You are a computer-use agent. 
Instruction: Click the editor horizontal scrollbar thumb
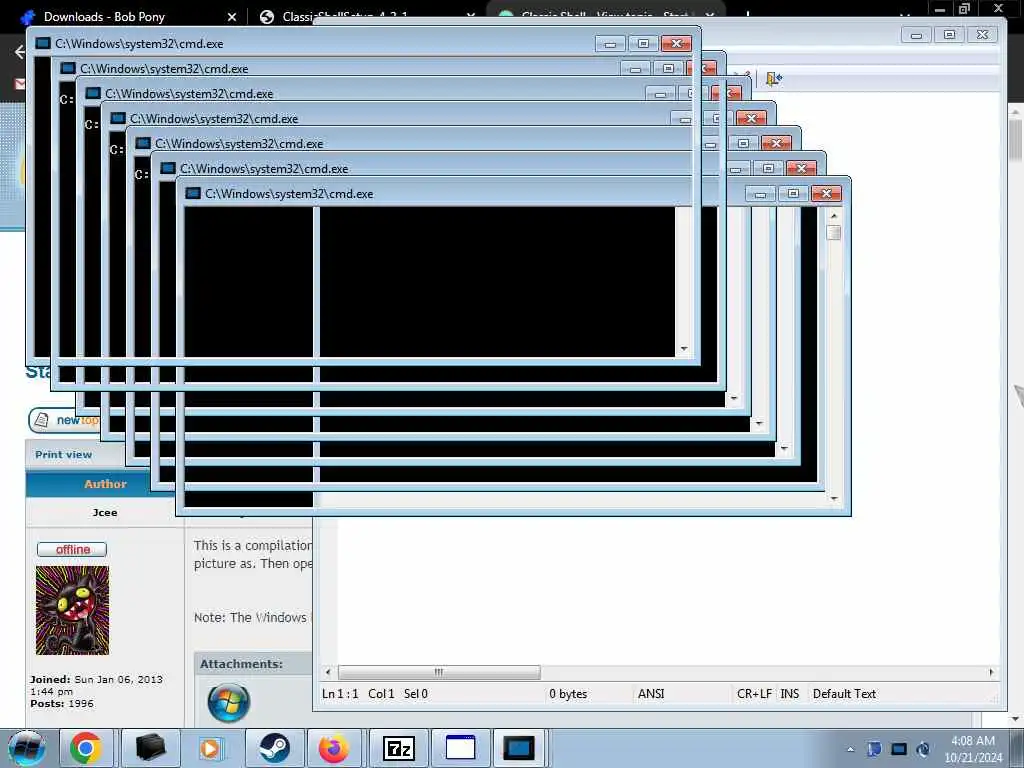point(439,672)
